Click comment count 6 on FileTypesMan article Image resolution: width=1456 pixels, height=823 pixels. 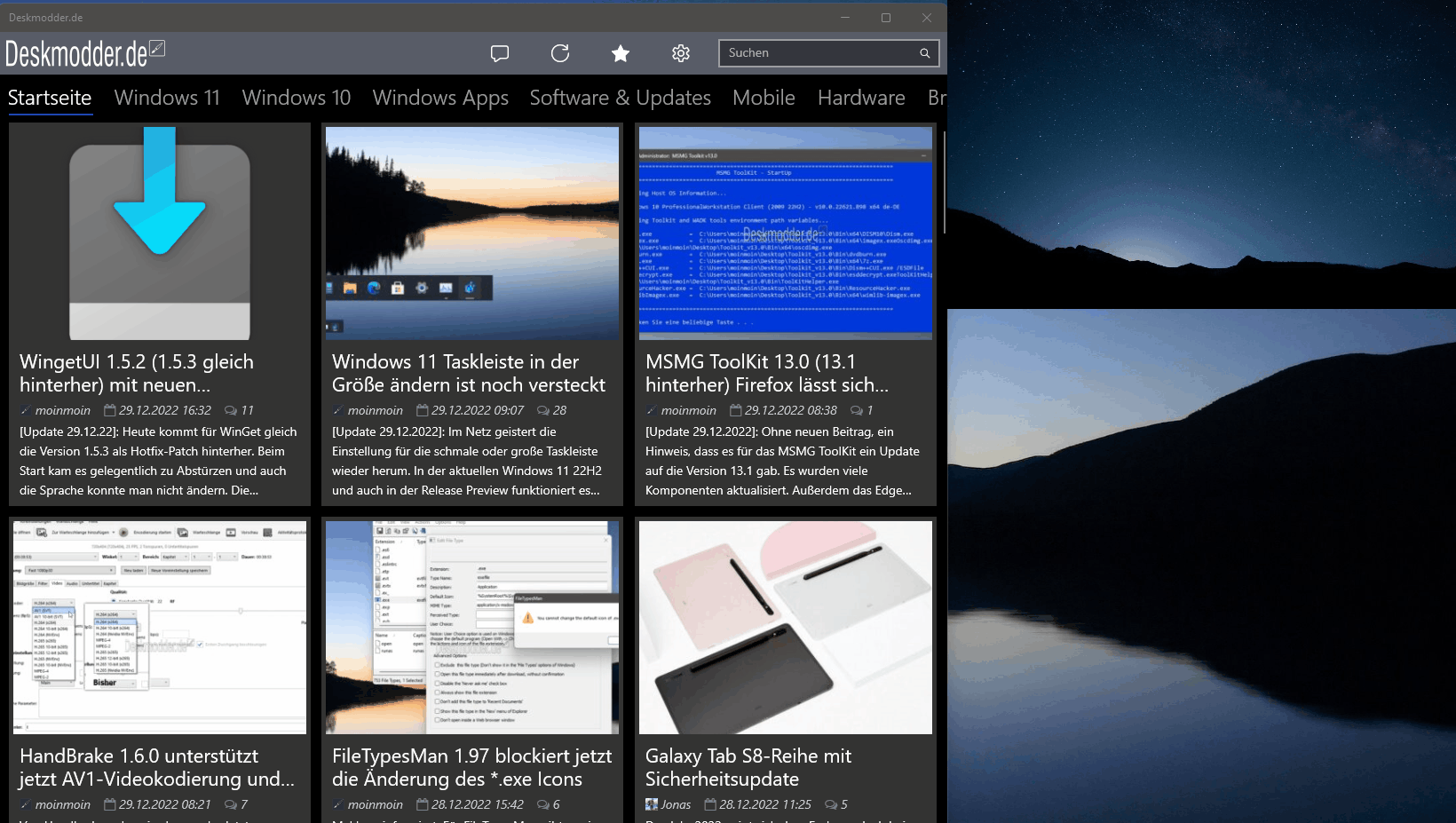tap(549, 804)
